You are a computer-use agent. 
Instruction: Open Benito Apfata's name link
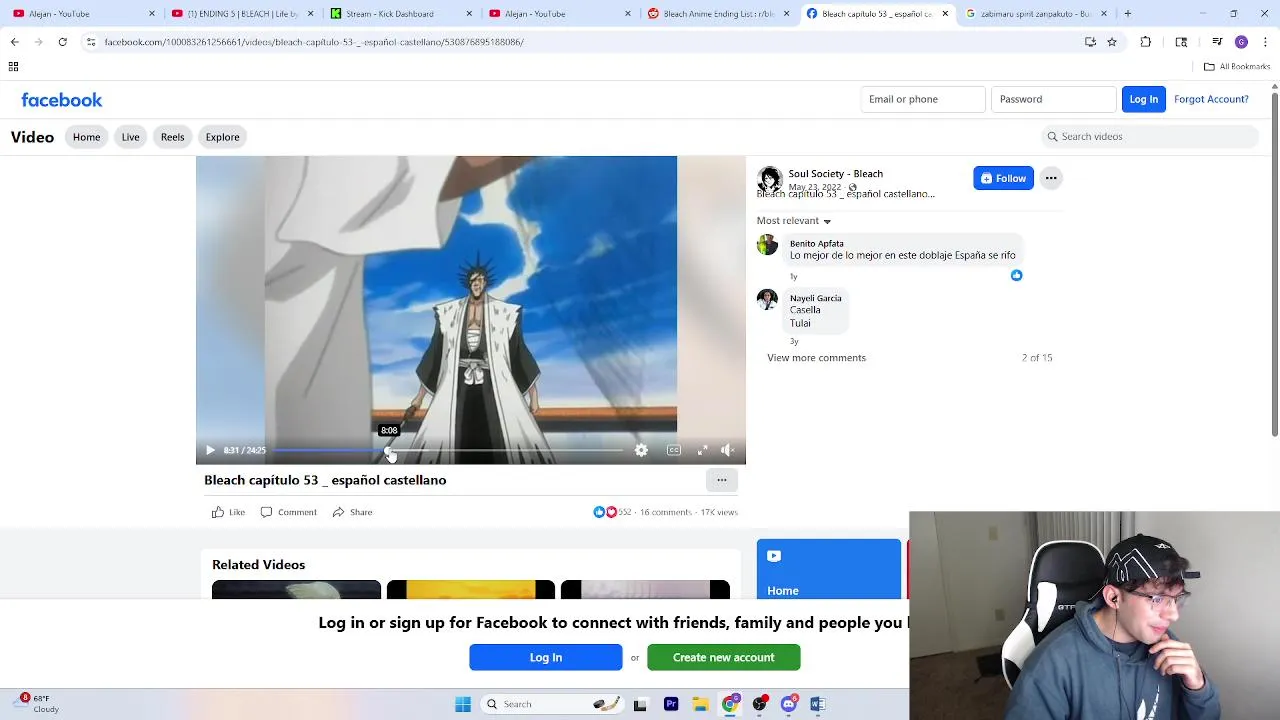[816, 244]
